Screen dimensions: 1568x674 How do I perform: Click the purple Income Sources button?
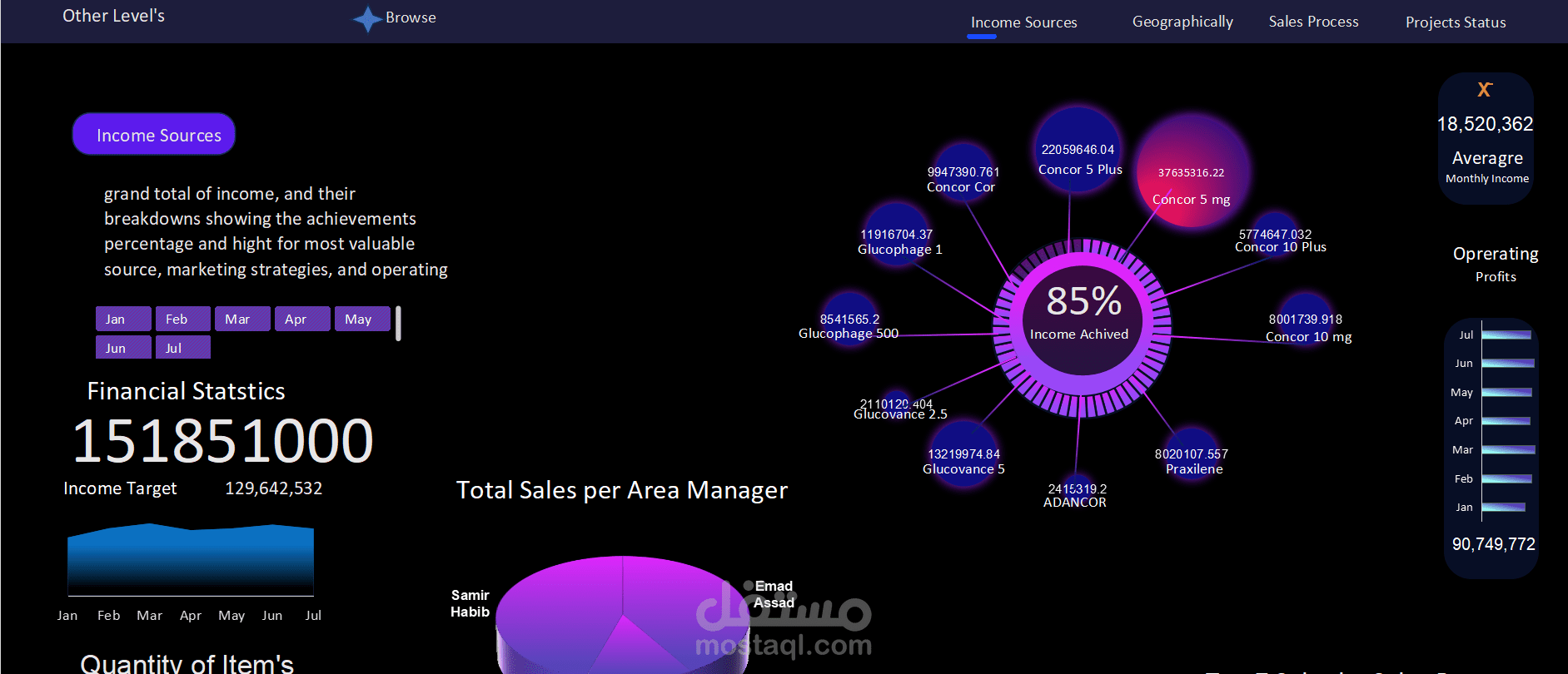154,134
